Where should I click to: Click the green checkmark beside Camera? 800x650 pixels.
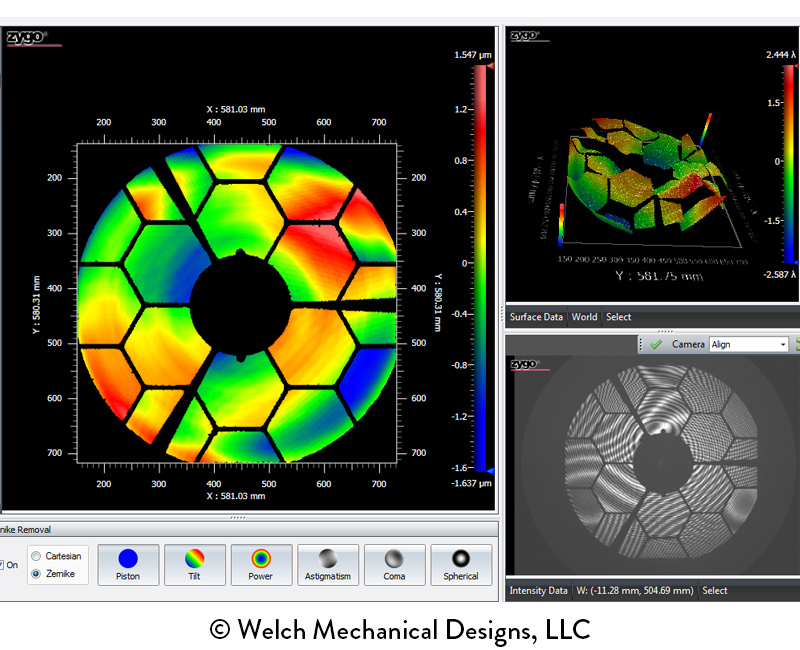pyautogui.click(x=655, y=344)
